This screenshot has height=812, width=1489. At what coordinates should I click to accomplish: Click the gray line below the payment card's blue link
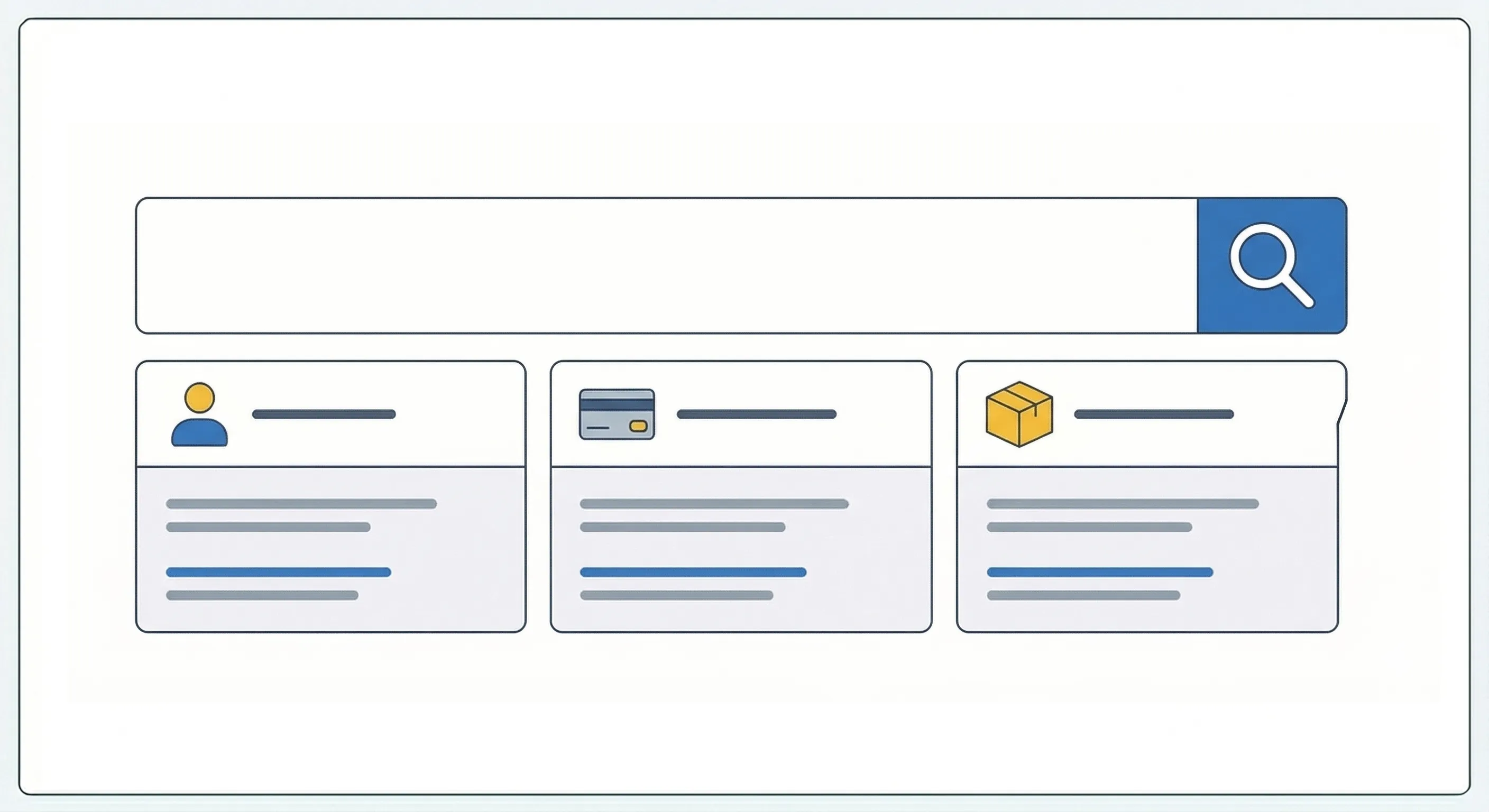[x=676, y=595]
